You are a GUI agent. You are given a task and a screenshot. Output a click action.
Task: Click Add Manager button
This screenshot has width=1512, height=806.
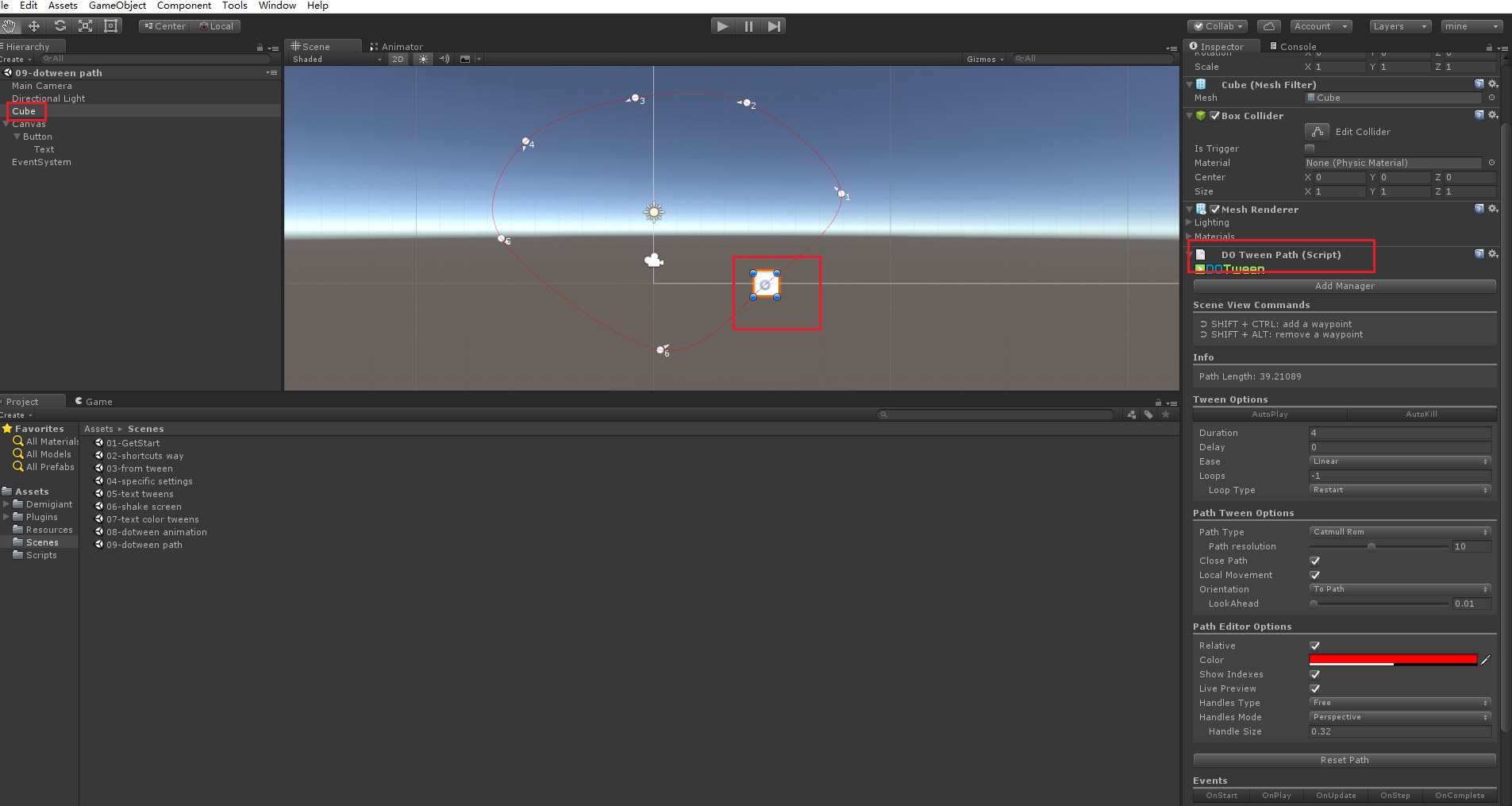pyautogui.click(x=1345, y=286)
